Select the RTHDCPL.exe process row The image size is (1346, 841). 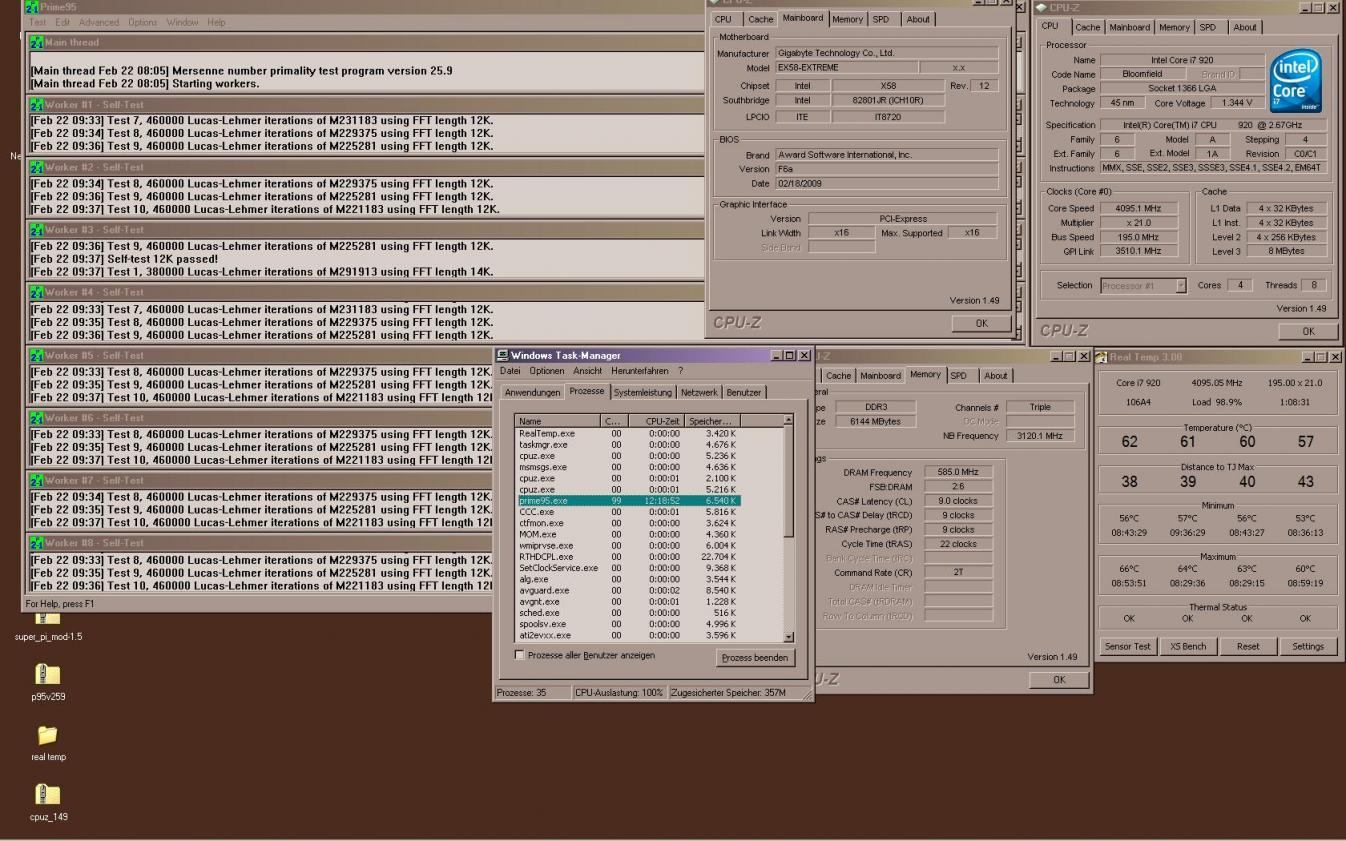[628, 557]
